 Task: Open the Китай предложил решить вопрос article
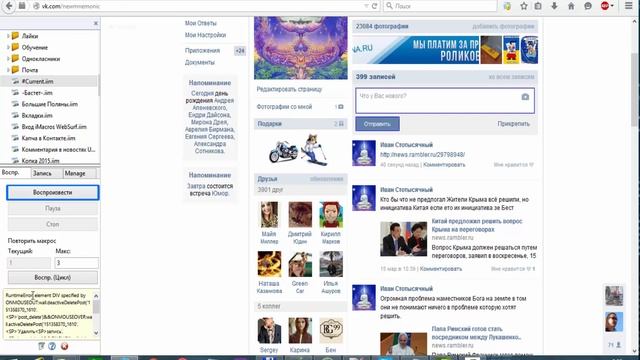tap(477, 225)
